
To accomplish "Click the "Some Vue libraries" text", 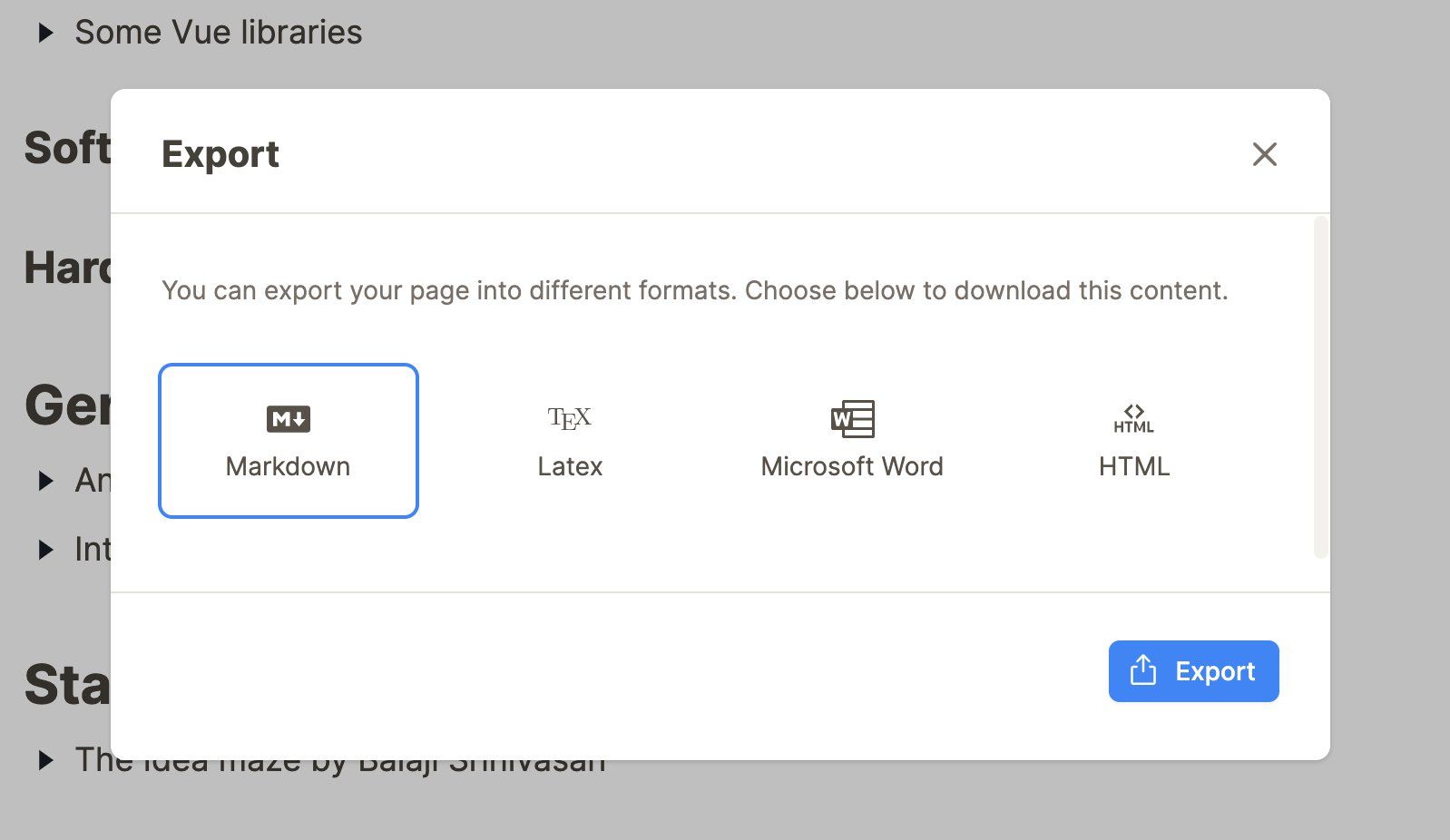I will [218, 33].
